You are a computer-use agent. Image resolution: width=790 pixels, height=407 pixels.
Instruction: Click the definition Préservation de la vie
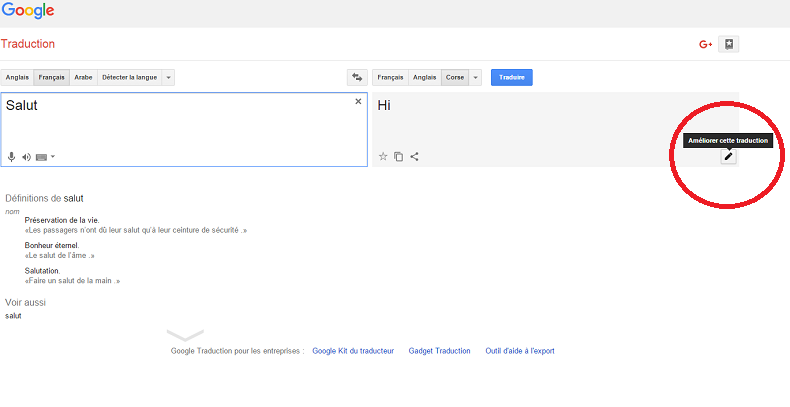pos(62,220)
